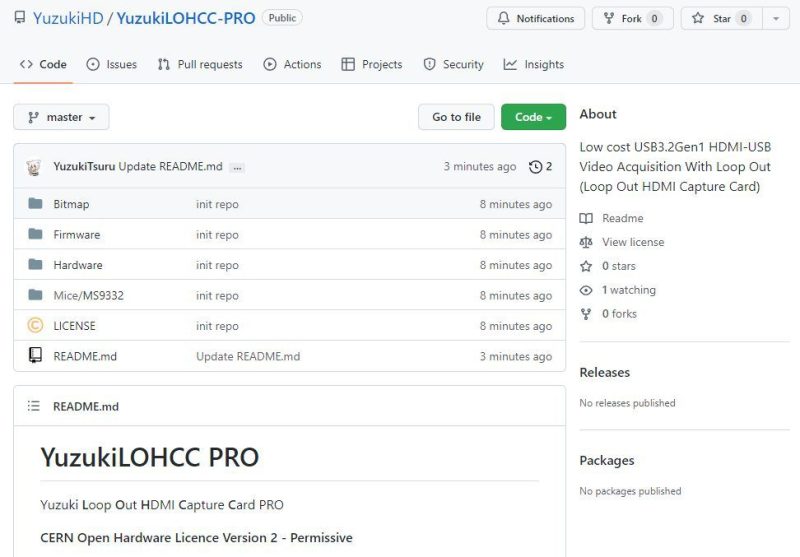Click the eye icon beside 1 watching
Screen dimensions: 800x557
point(586,290)
